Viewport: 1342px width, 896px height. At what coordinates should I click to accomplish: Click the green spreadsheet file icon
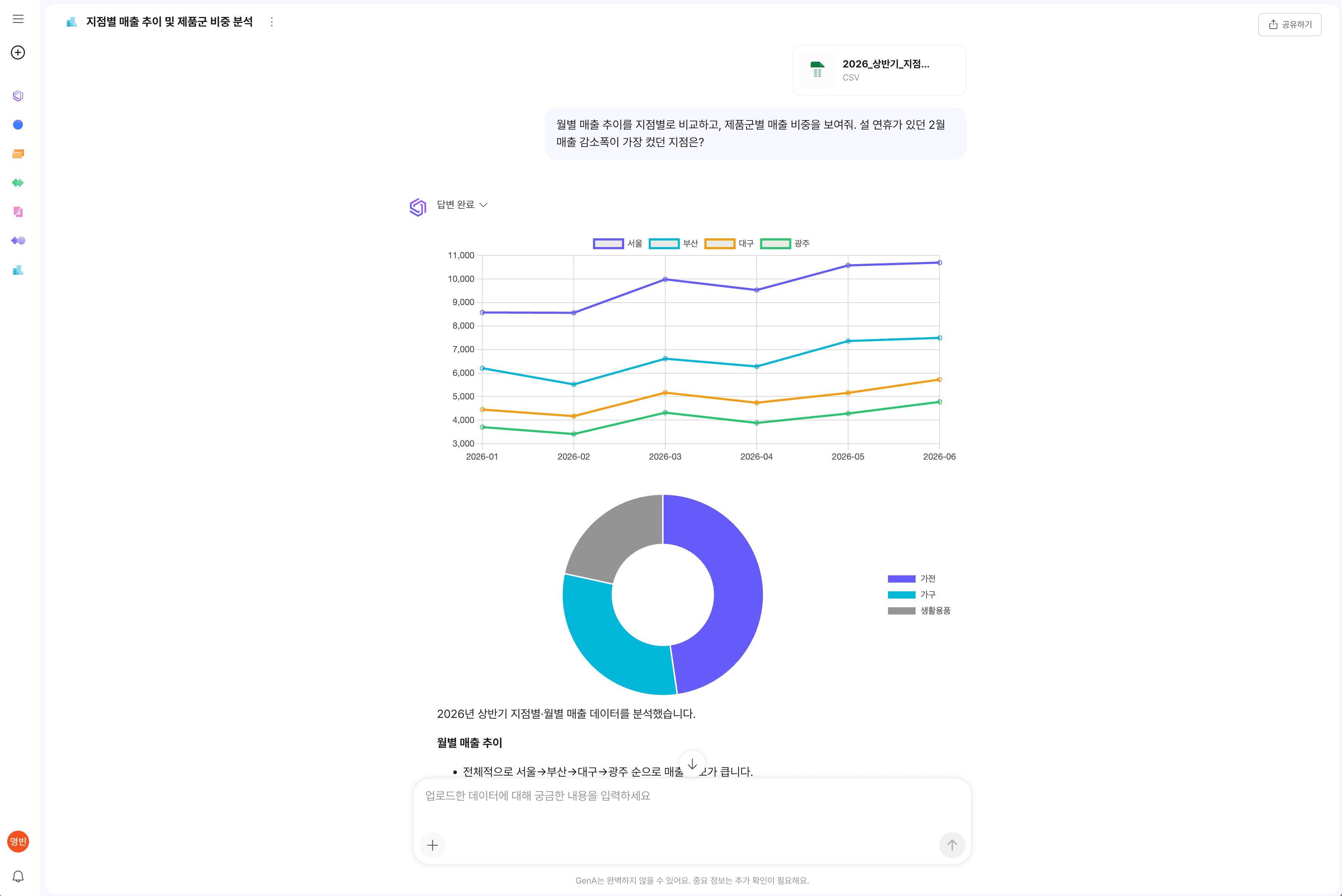click(818, 70)
